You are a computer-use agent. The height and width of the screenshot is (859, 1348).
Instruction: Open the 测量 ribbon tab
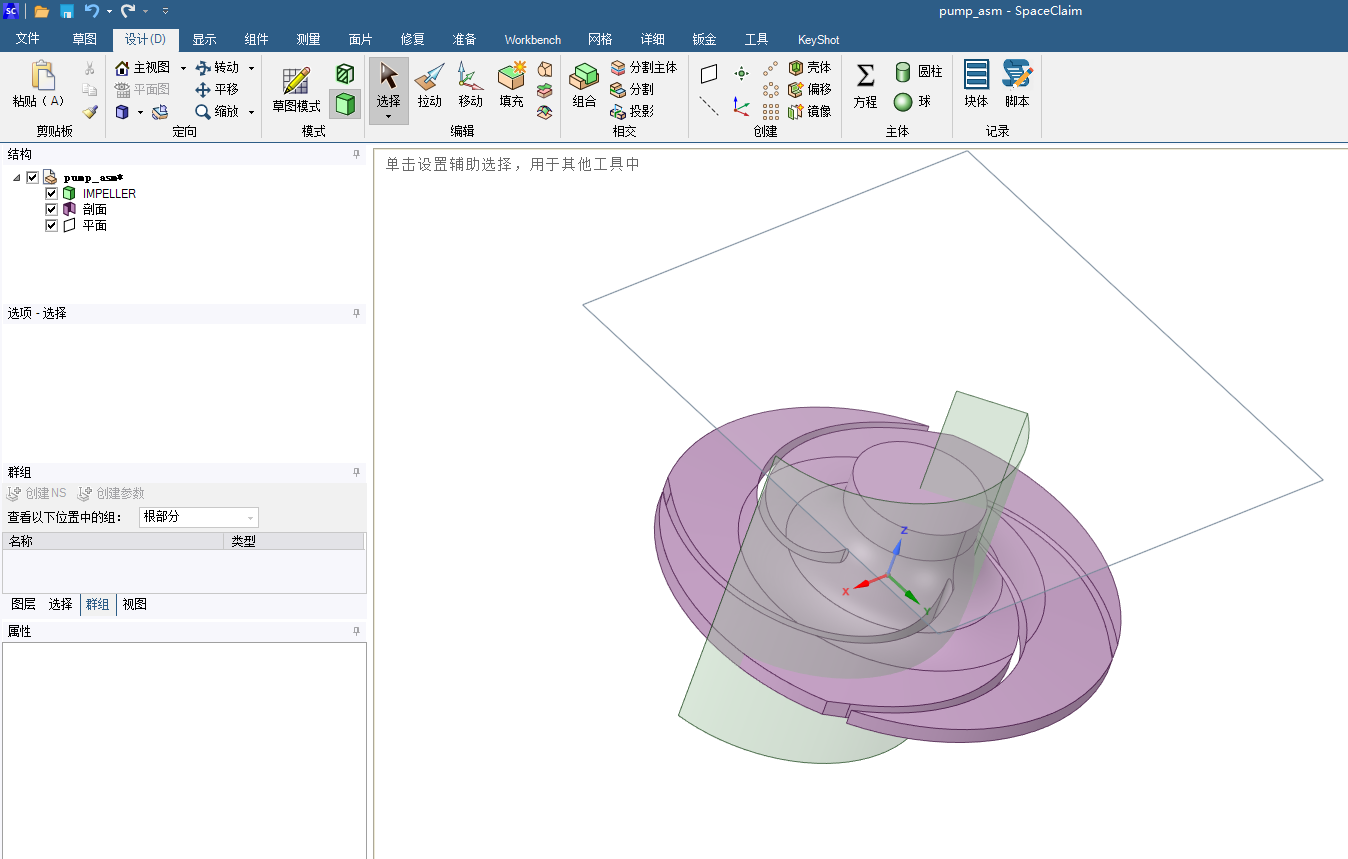[308, 40]
